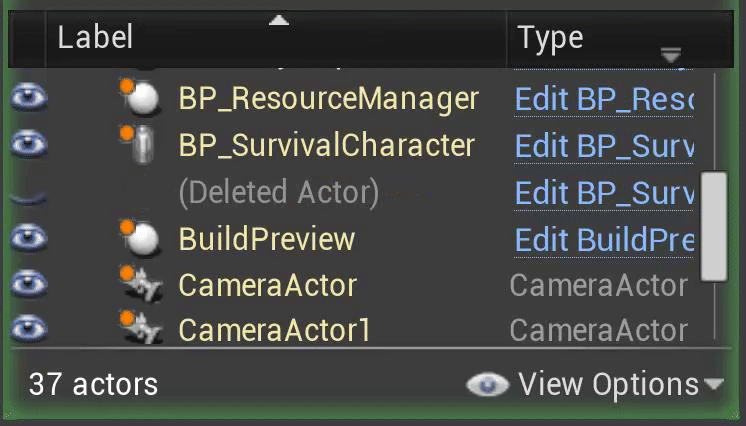The width and height of the screenshot is (746, 426).
Task: Click the Type column header
Action: pyautogui.click(x=551, y=39)
